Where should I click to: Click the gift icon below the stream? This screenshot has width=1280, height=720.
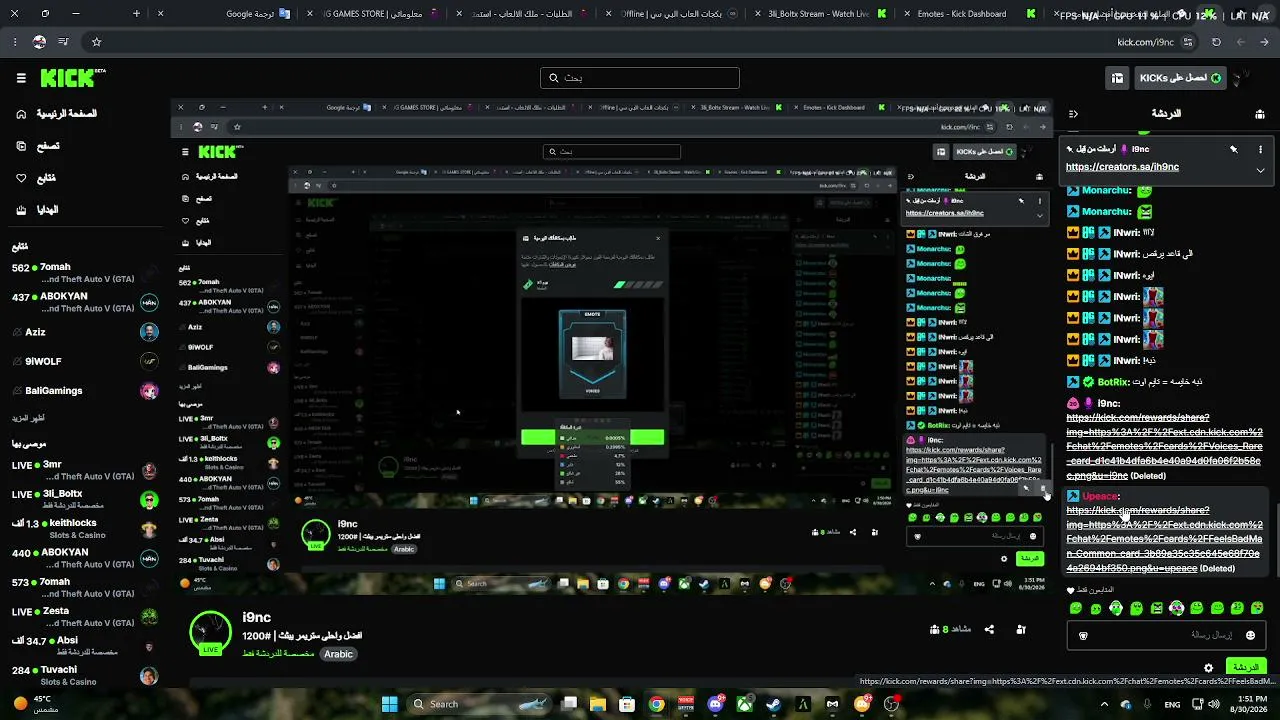pos(1021,629)
